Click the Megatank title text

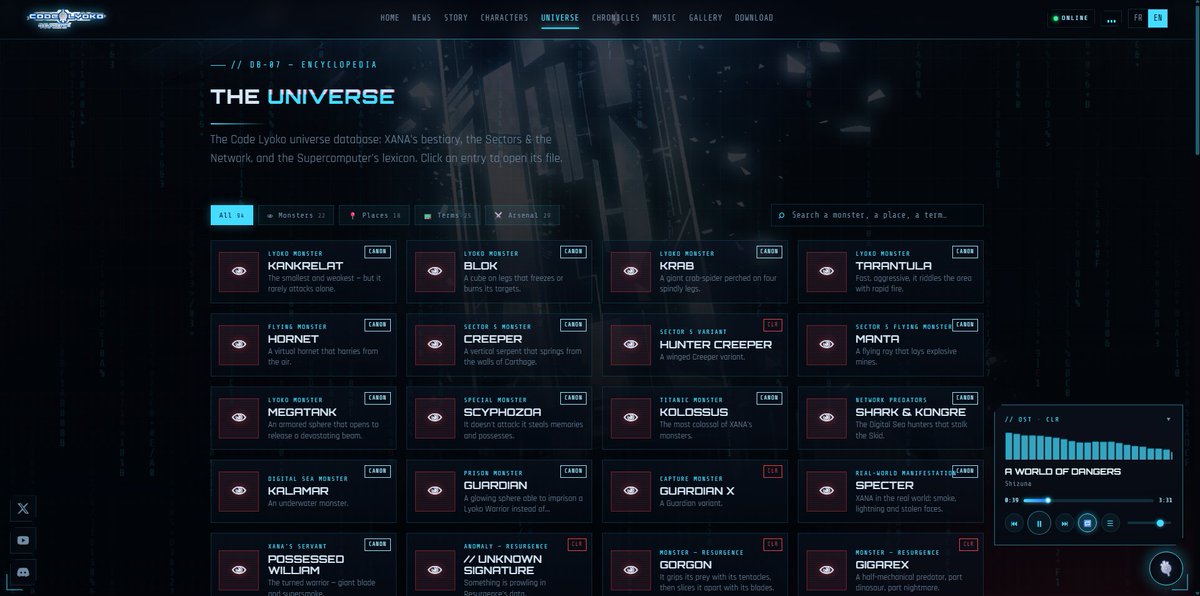click(300, 412)
